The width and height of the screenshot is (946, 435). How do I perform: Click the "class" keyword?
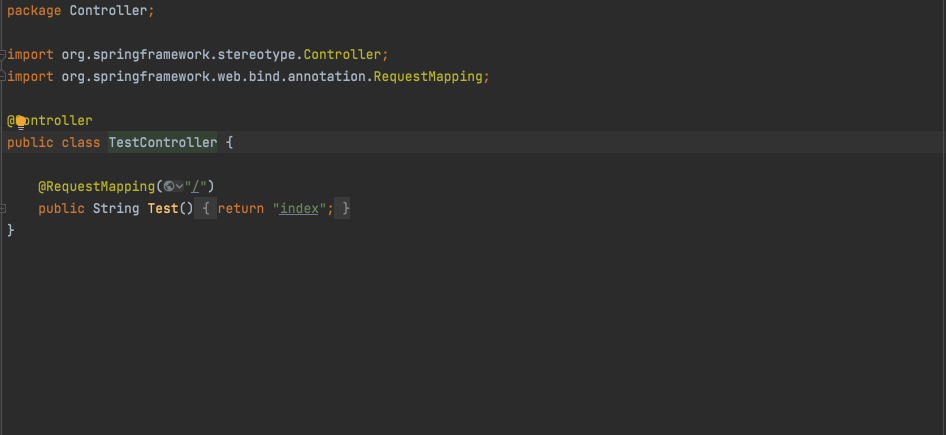81,142
